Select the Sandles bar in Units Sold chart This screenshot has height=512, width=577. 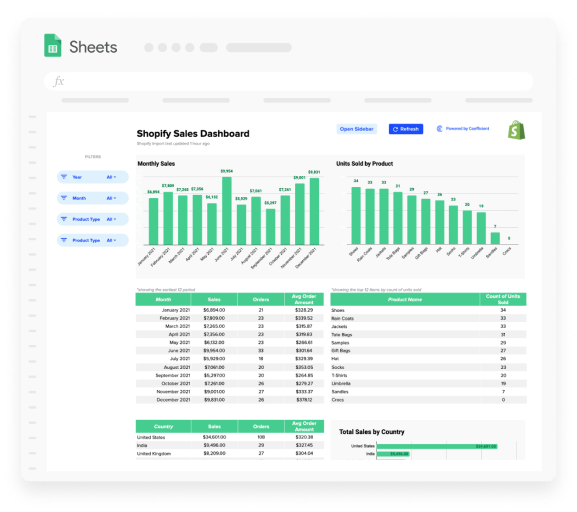pos(495,239)
